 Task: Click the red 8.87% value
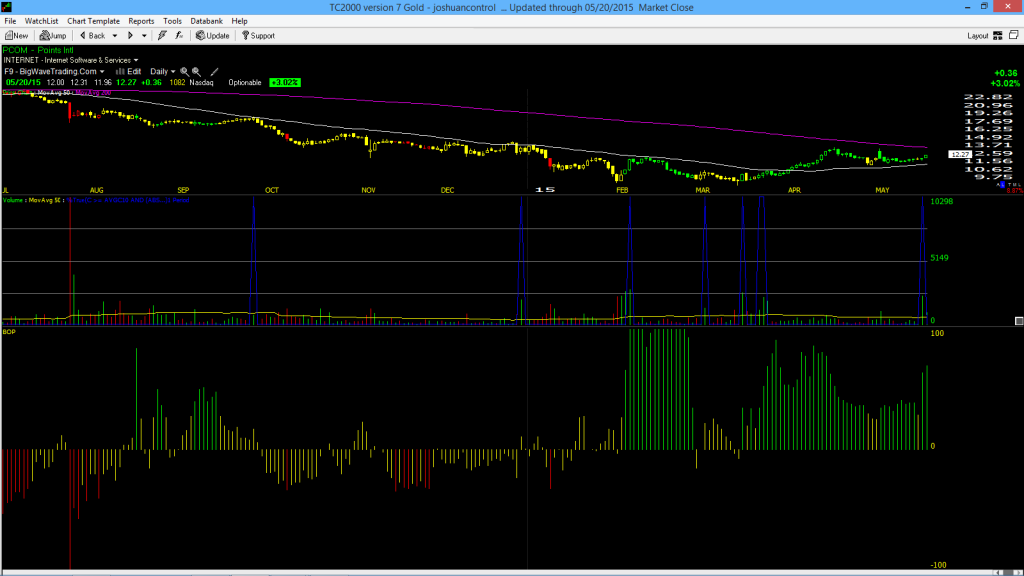pos(1015,191)
